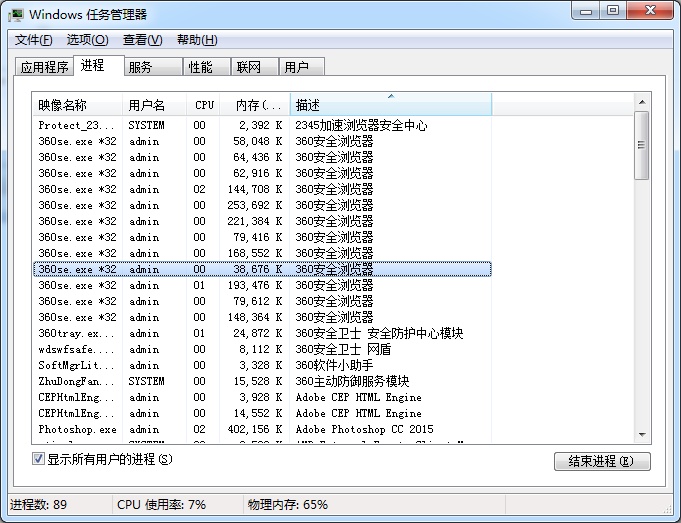The image size is (681, 523).
Task: Open the 用户 tab
Action: click(x=302, y=67)
